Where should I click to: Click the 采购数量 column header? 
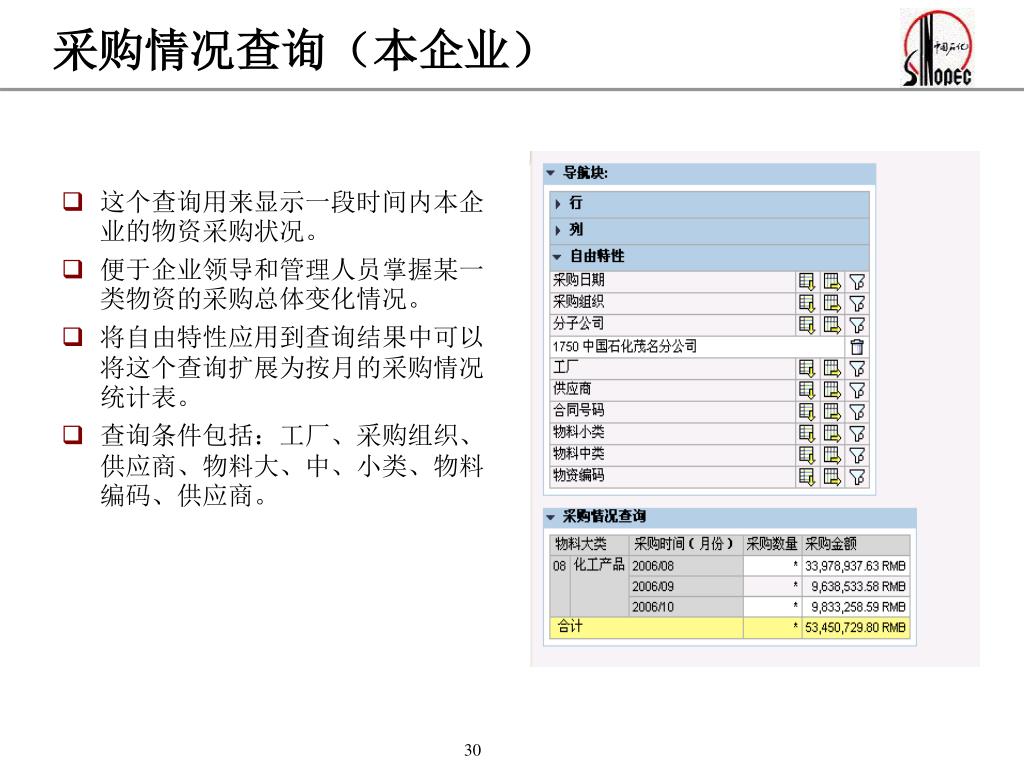[772, 544]
